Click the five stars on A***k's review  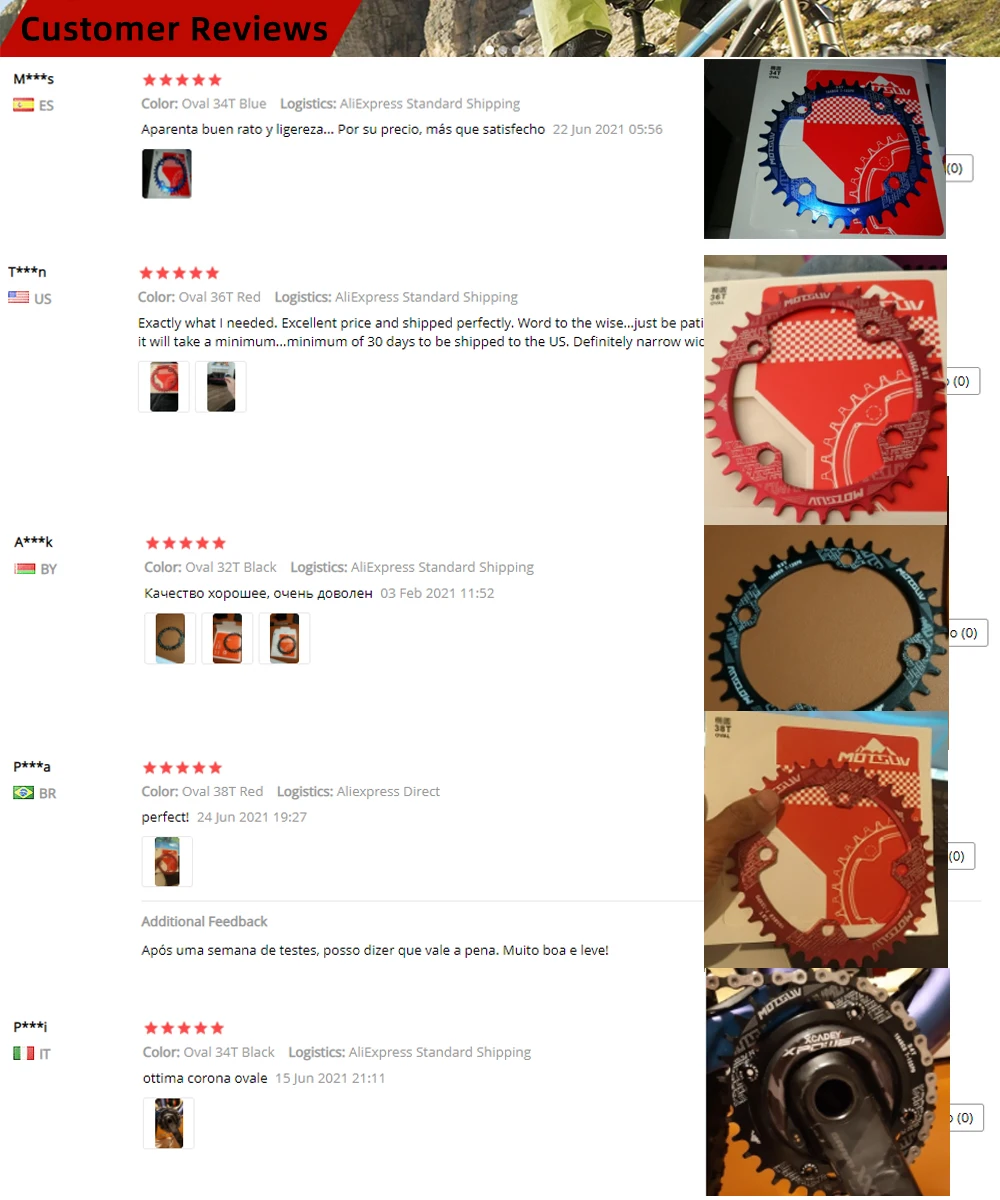[185, 543]
